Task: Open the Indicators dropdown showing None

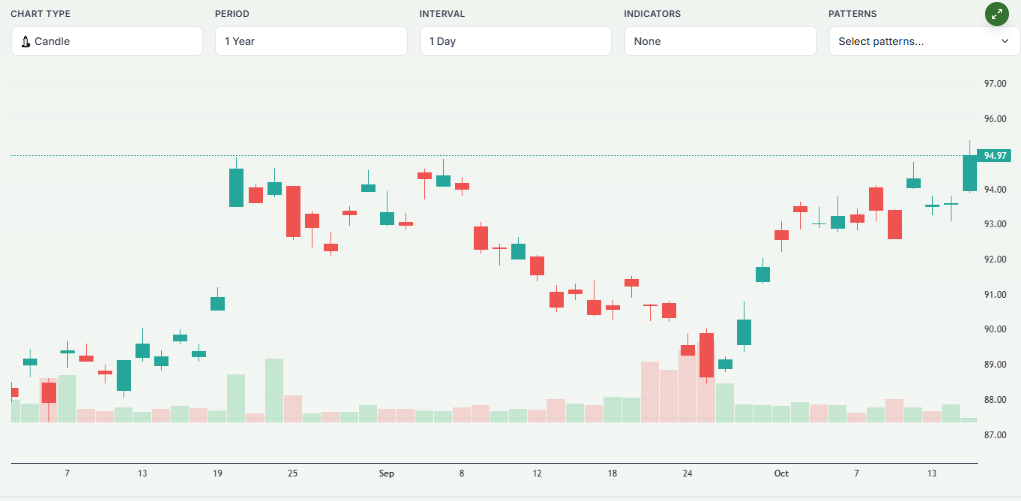Action: tap(720, 42)
